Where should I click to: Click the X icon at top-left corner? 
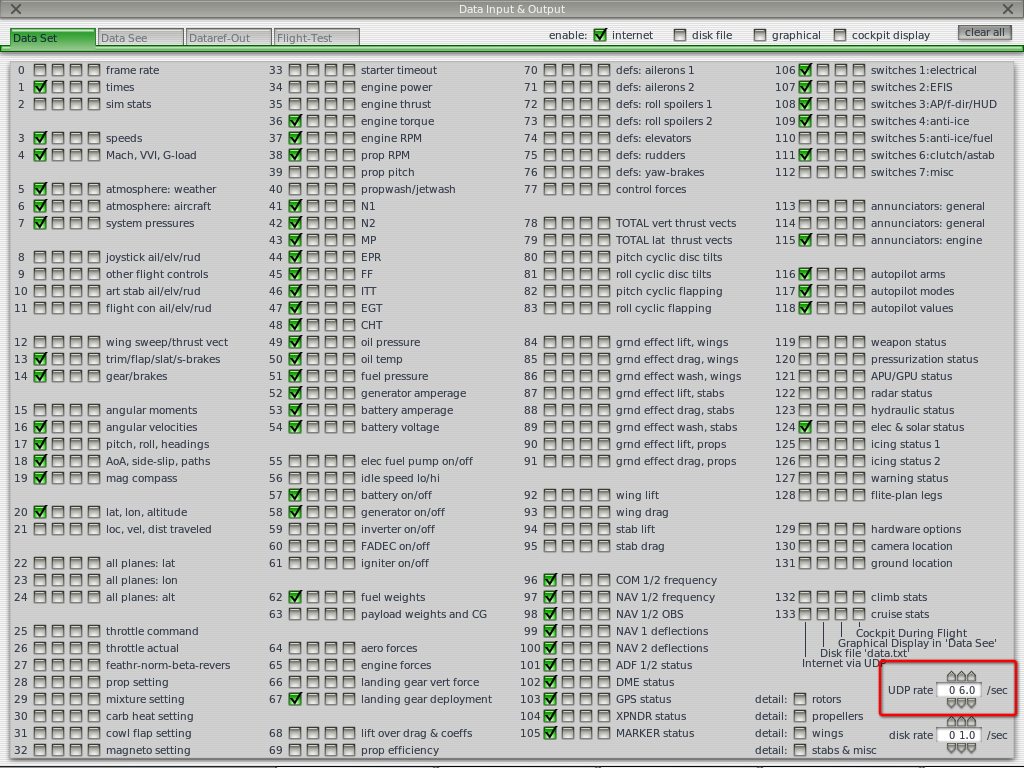click(x=15, y=9)
